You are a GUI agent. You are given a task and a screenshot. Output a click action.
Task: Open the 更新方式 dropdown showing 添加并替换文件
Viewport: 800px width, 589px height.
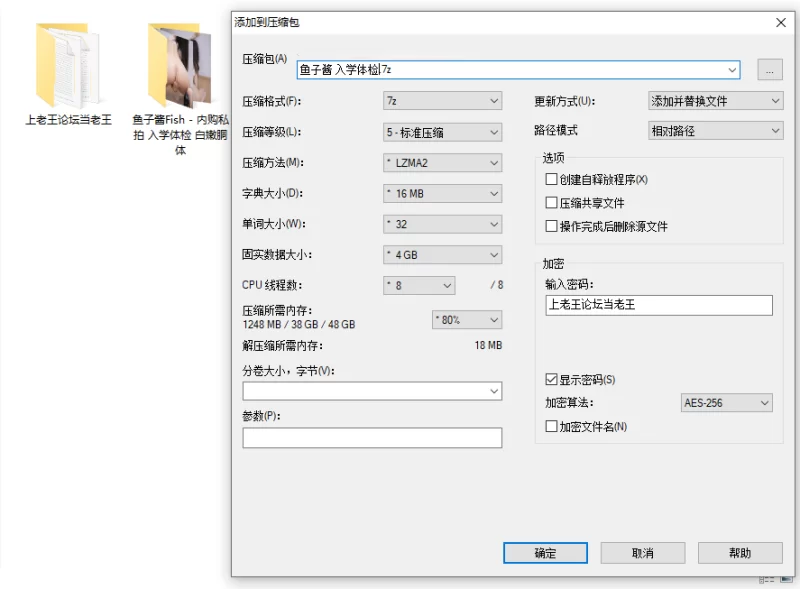(x=715, y=101)
